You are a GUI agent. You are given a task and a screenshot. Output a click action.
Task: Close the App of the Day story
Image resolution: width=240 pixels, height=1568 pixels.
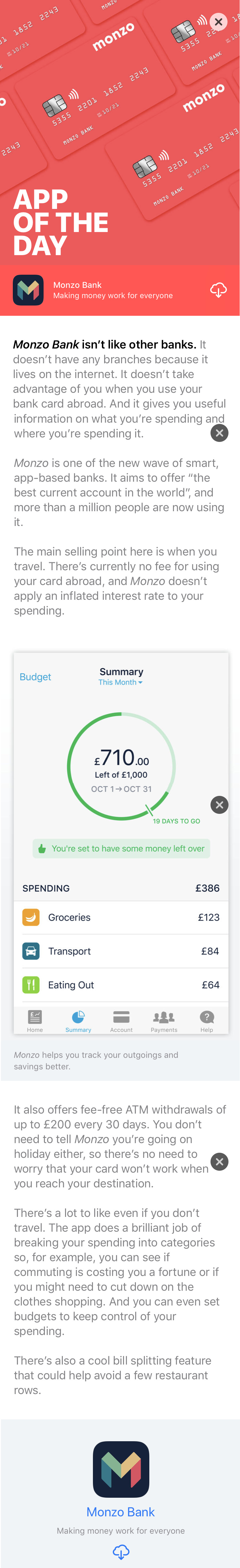tap(218, 22)
